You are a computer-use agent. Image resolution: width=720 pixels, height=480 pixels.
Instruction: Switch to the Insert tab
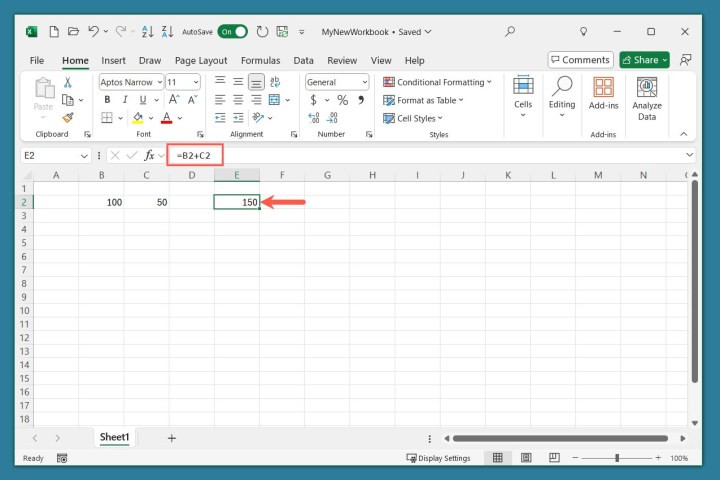[113, 60]
